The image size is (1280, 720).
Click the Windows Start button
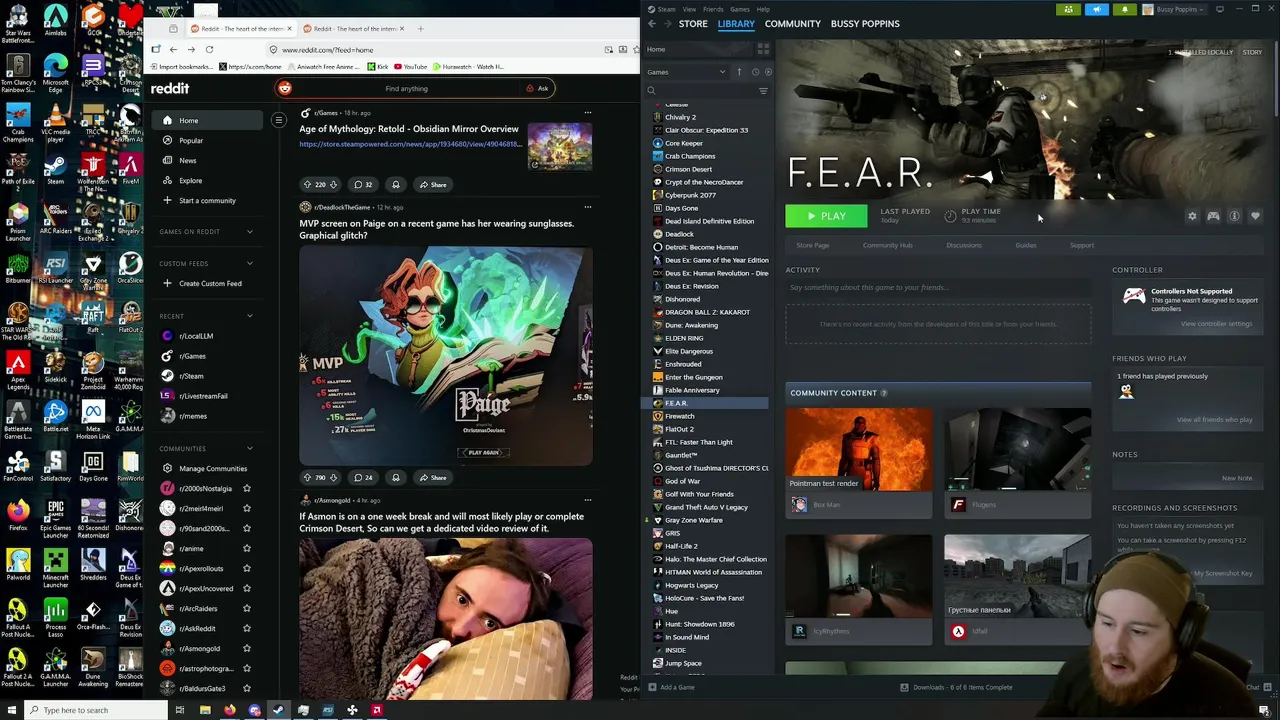click(x=13, y=710)
